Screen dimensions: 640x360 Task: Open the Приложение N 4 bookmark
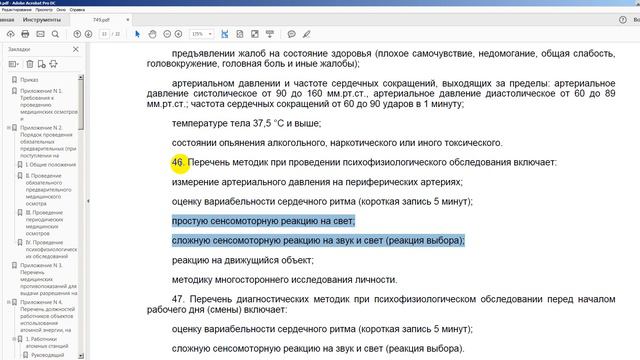pyautogui.click(x=47, y=316)
